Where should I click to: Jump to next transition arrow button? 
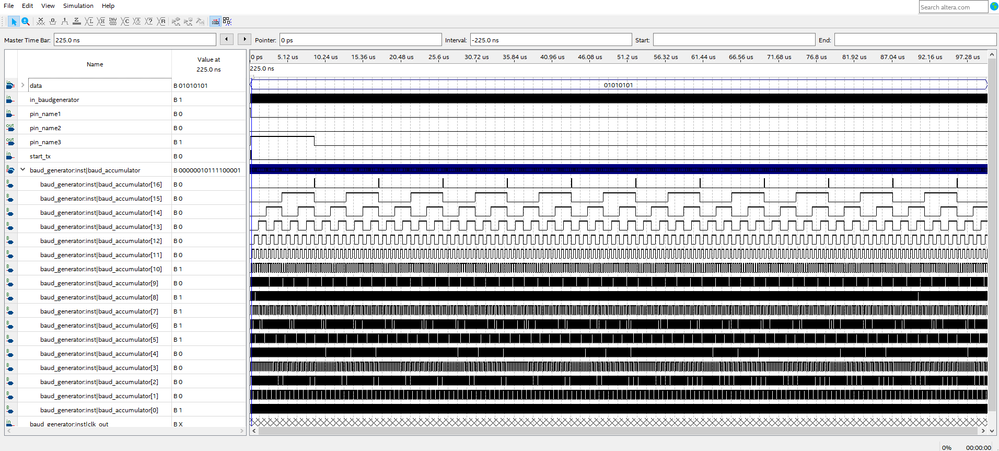[x=244, y=39]
